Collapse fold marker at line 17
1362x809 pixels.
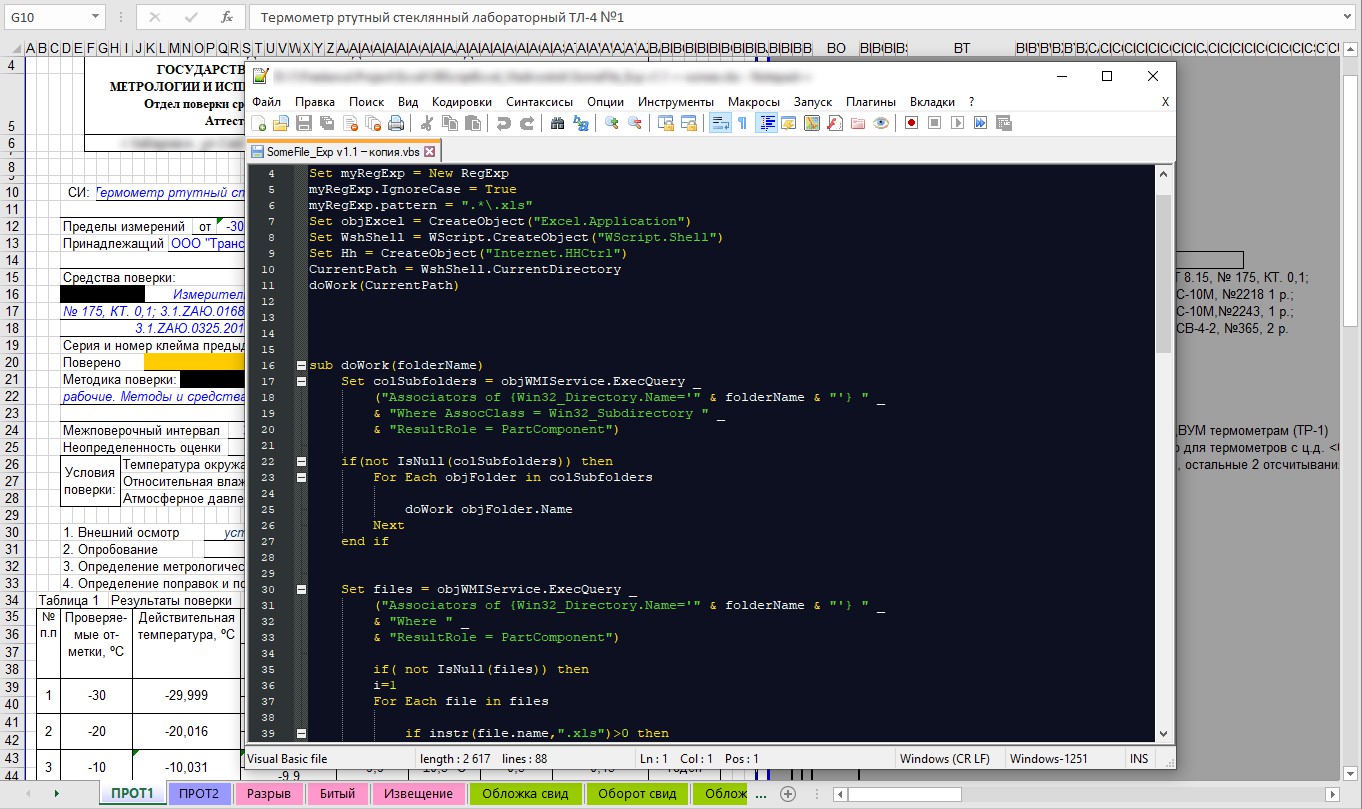(301, 381)
